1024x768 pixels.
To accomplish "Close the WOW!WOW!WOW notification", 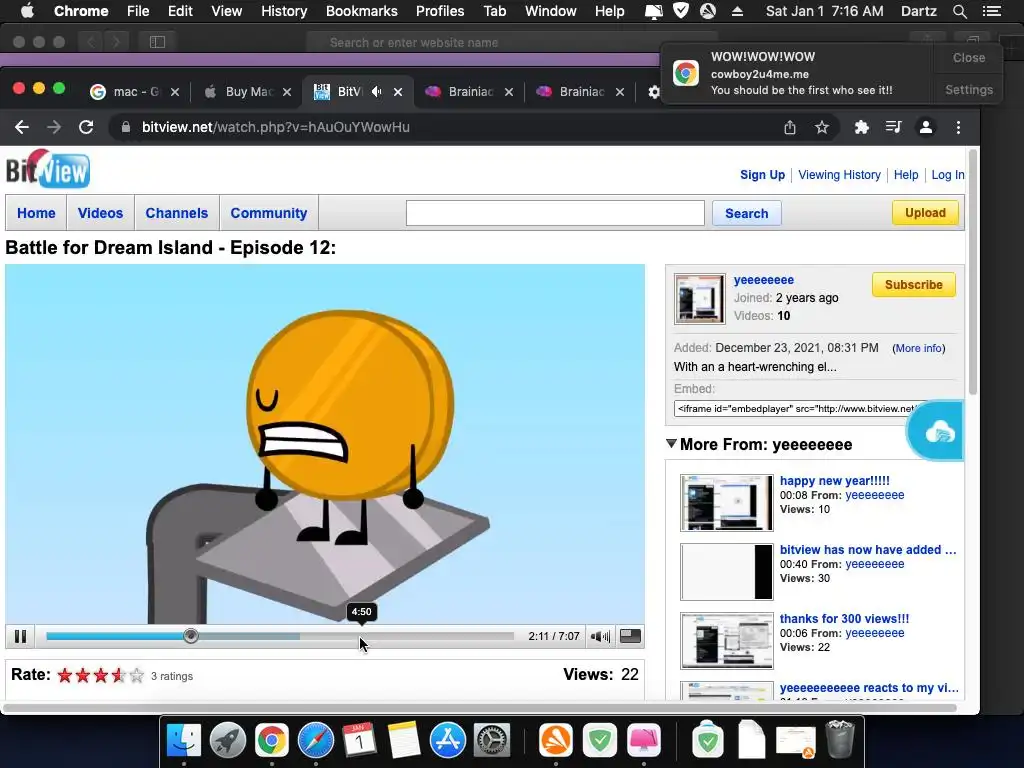I will pos(968,57).
